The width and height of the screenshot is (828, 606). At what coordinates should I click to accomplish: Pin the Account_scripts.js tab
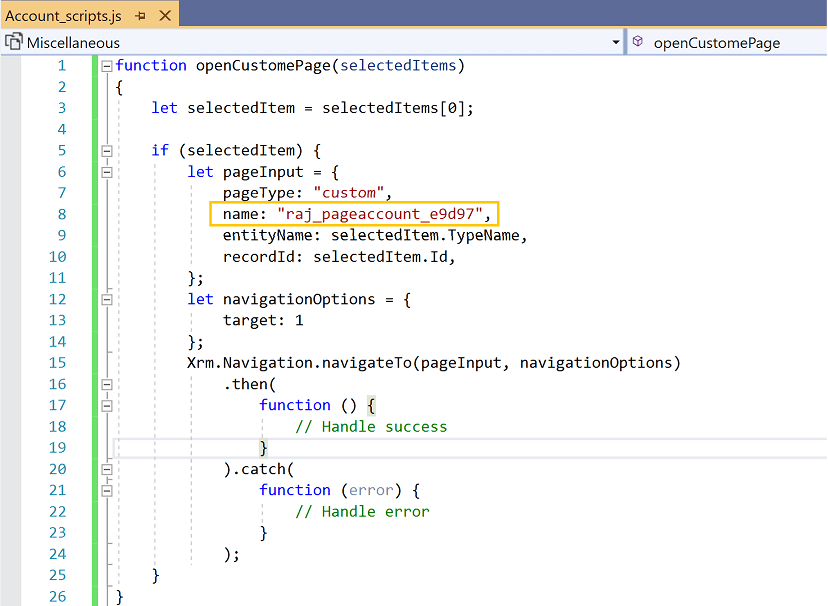coord(140,16)
